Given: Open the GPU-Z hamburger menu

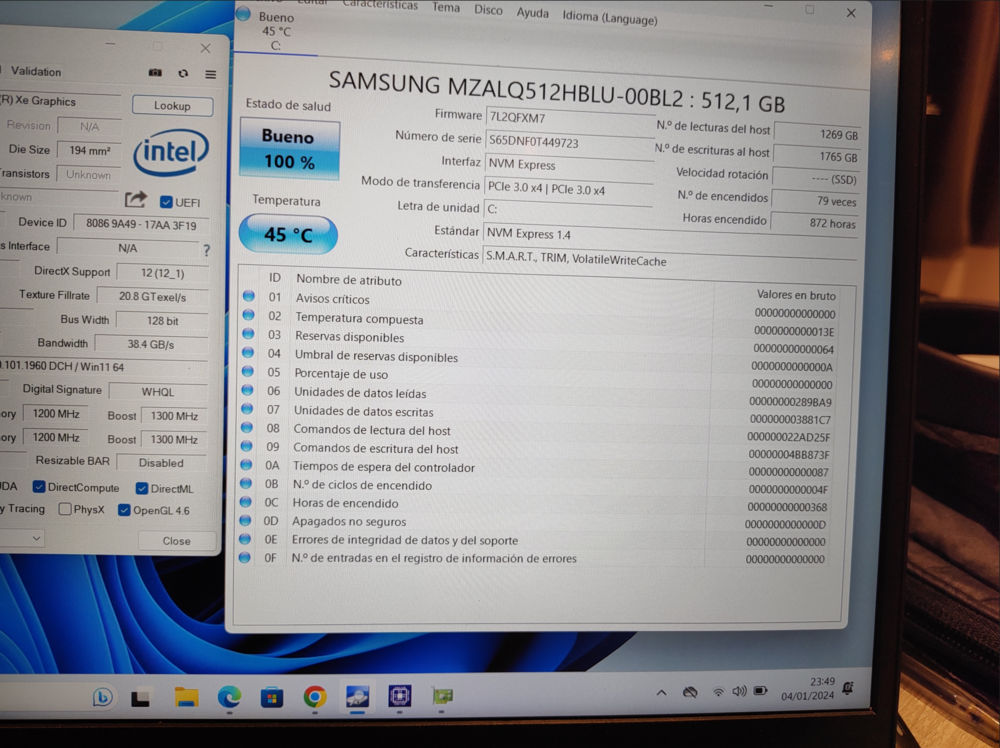Looking at the screenshot, I should point(210,74).
